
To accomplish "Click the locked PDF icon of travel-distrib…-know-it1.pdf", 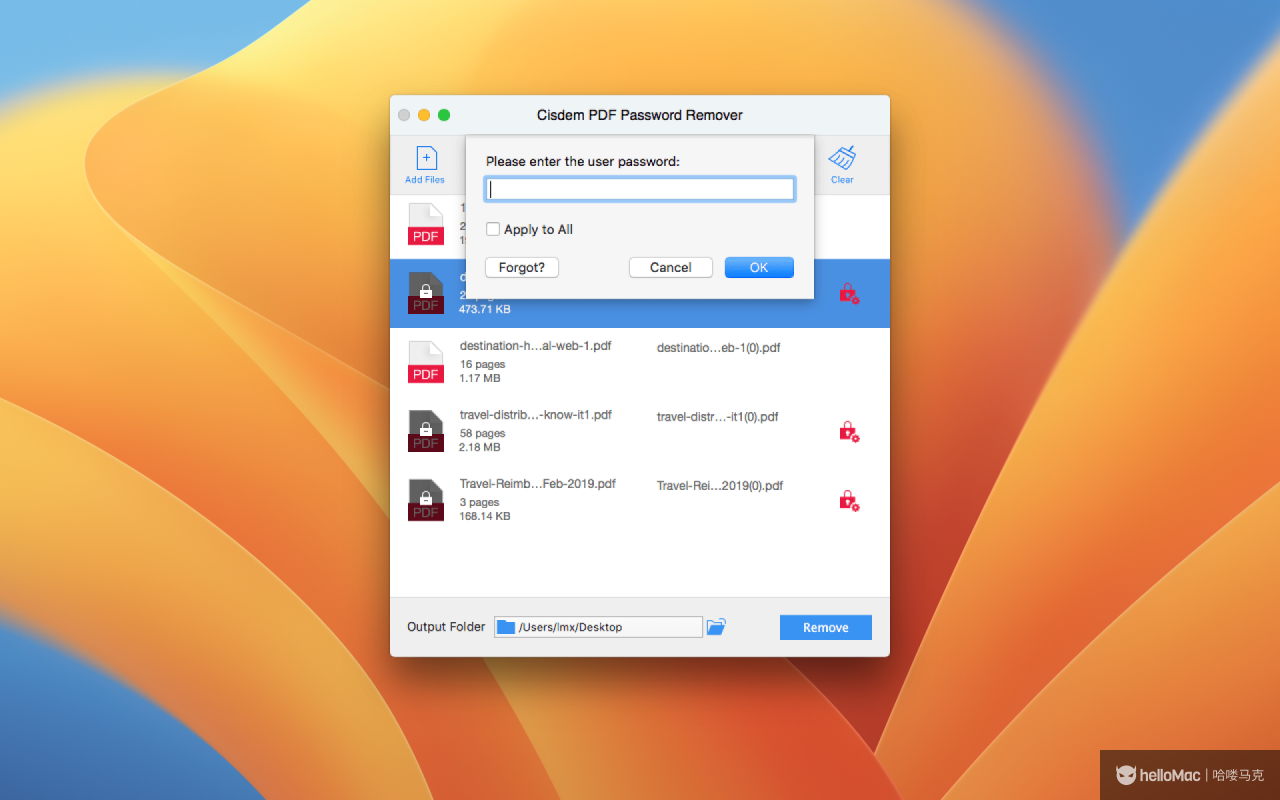I will coord(426,431).
